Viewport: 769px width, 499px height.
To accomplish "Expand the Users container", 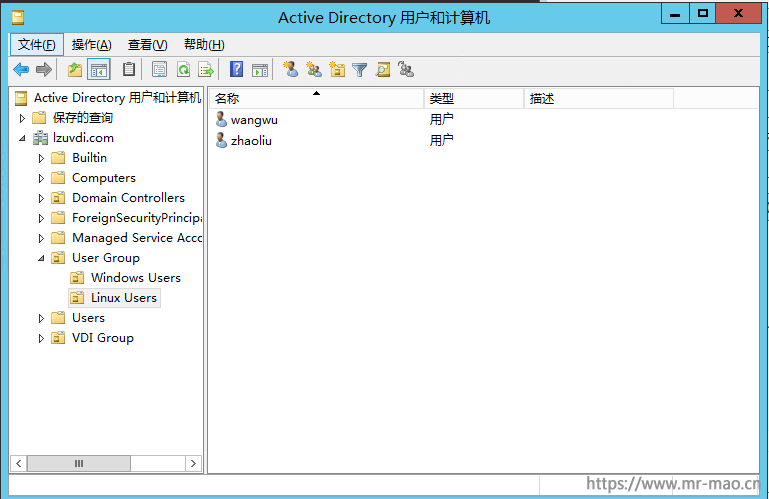I will point(41,318).
